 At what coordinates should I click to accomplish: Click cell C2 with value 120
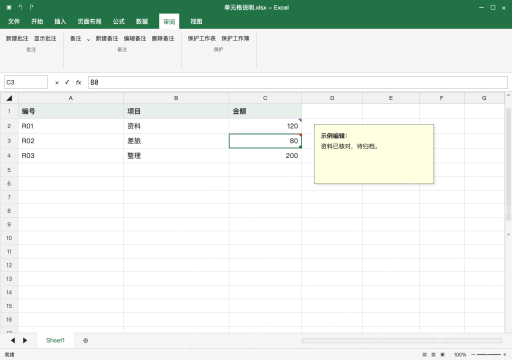265,126
